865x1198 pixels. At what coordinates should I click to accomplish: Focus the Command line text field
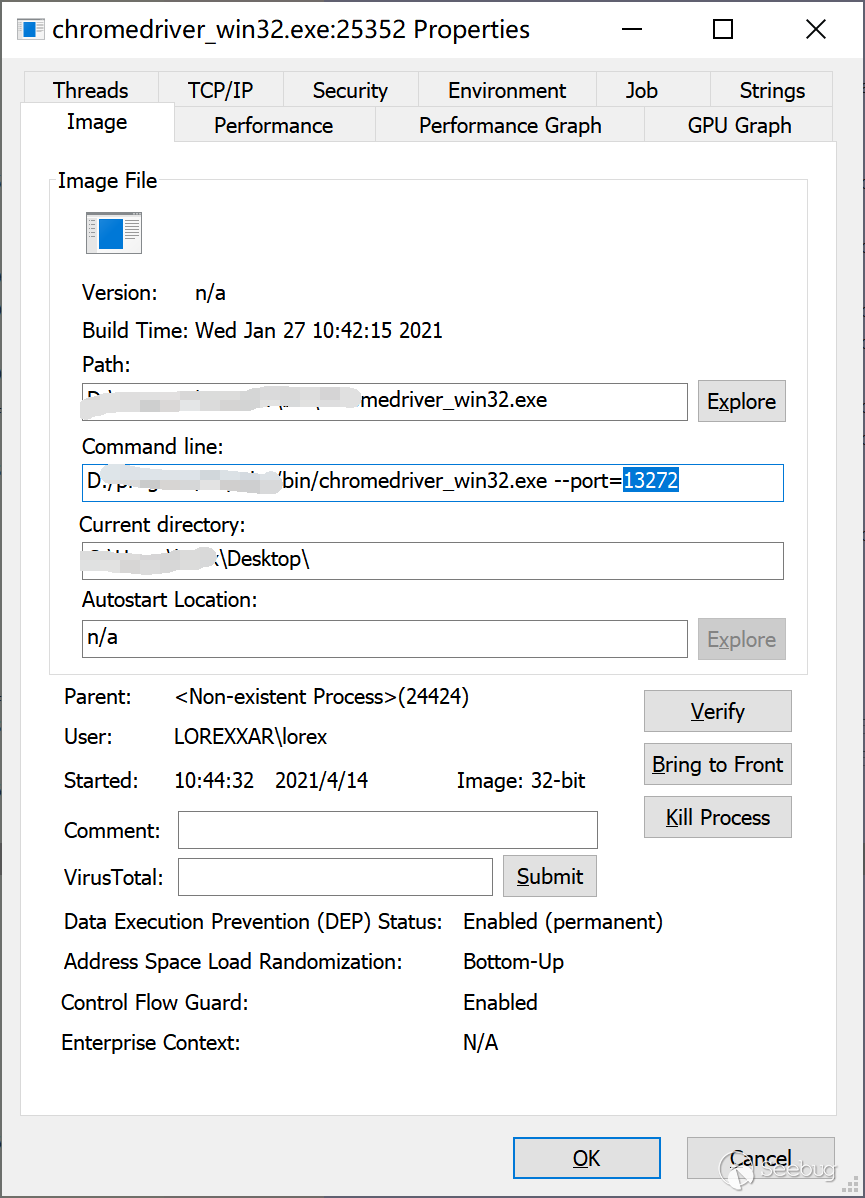432,482
